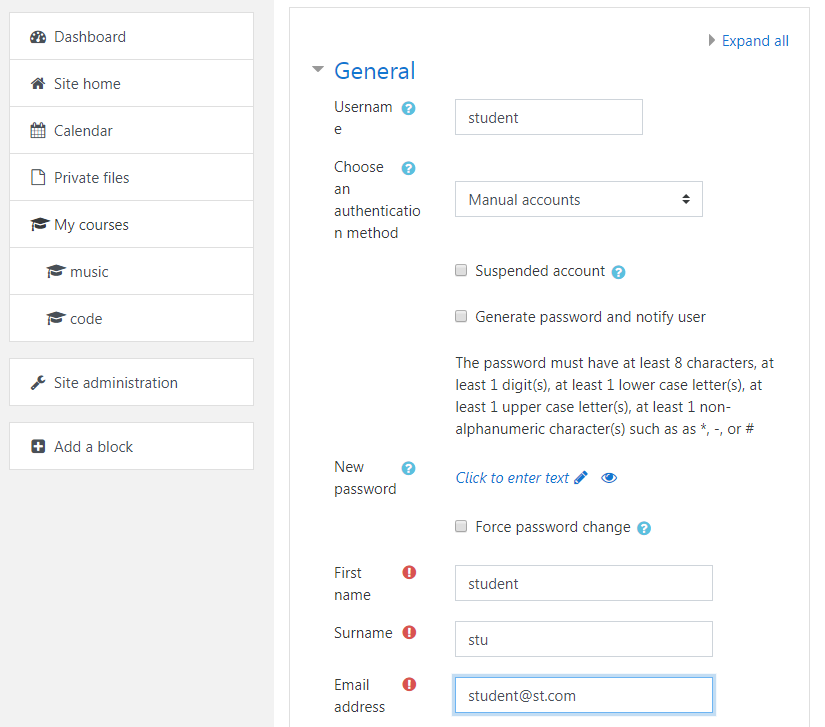
Task: Collapse the General section
Action: (x=318, y=70)
